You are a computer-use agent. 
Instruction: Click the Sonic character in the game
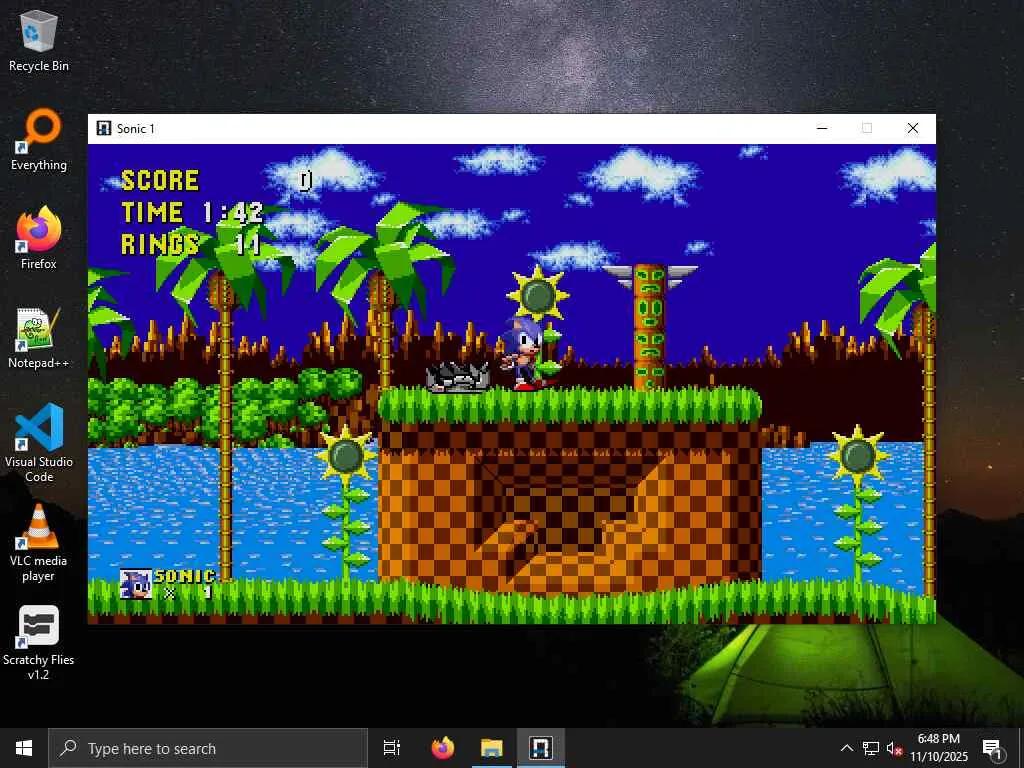(524, 354)
